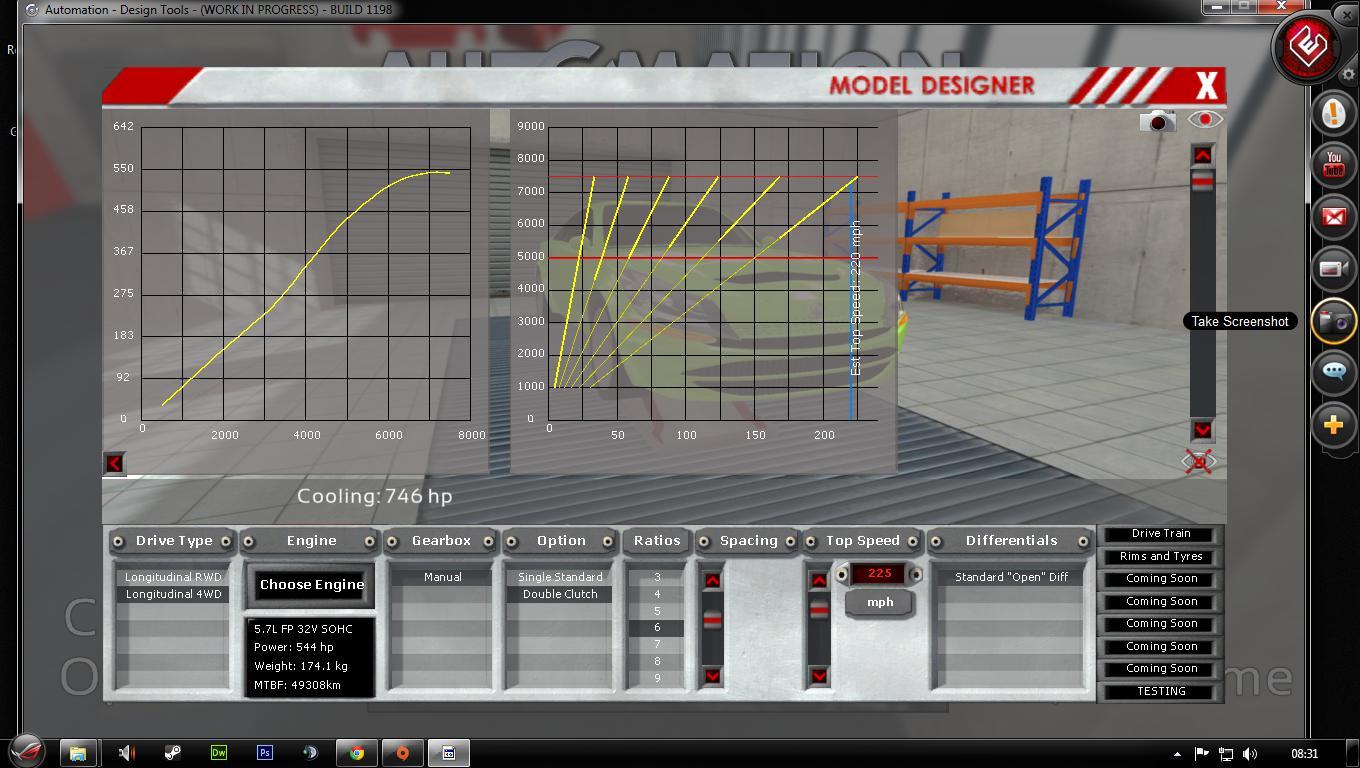Open the YouTube overlay icon
Image resolution: width=1360 pixels, height=768 pixels.
(1334, 165)
